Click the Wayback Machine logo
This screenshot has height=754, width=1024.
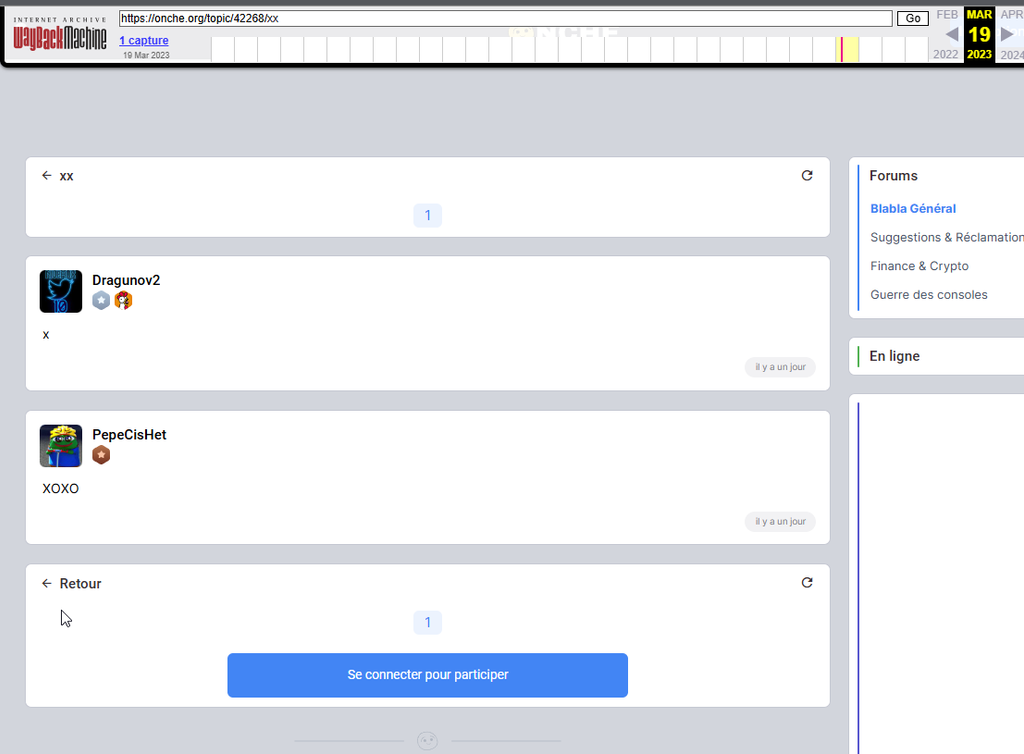tap(60, 35)
